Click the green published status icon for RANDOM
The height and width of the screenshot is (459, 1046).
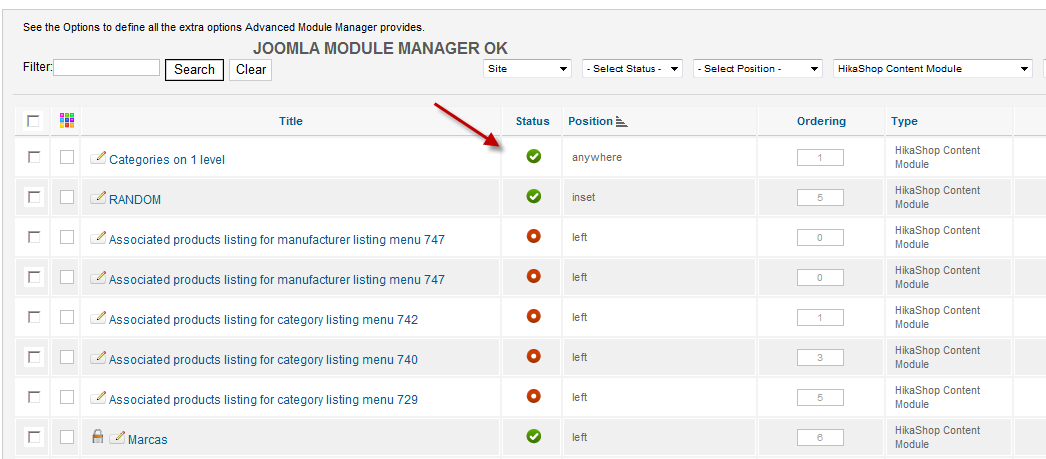[533, 196]
